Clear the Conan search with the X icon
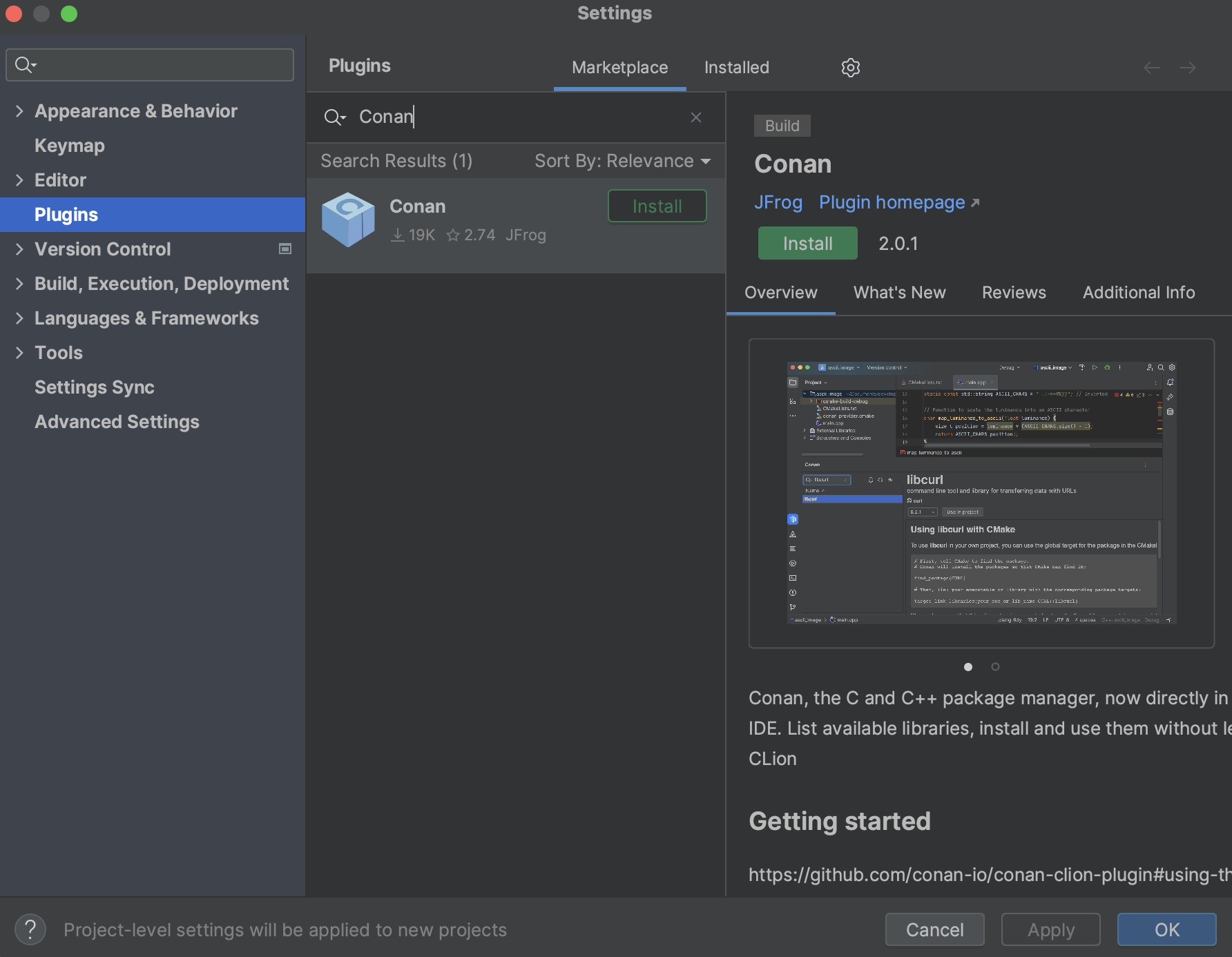 (x=695, y=117)
